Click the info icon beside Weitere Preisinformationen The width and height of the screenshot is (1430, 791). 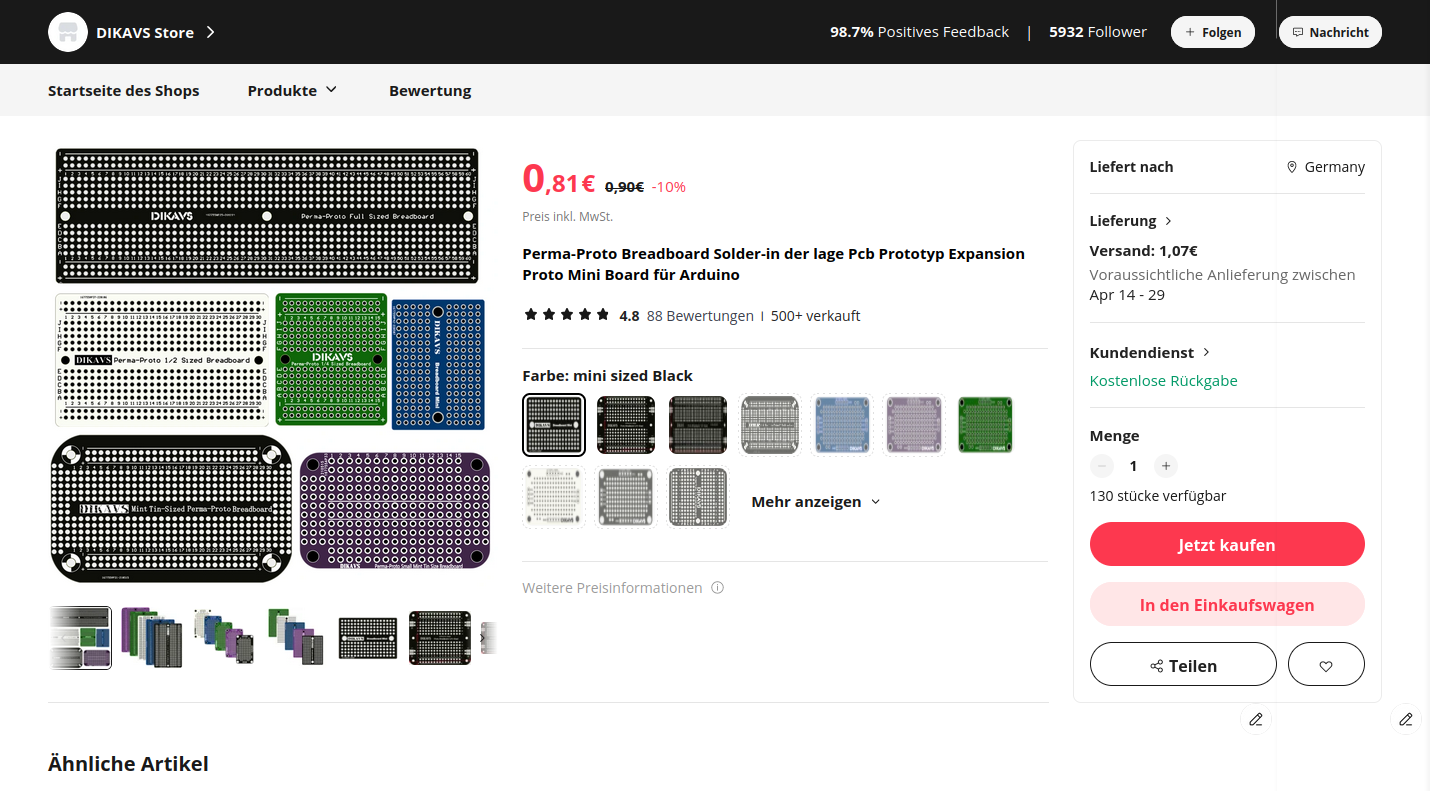pos(717,588)
